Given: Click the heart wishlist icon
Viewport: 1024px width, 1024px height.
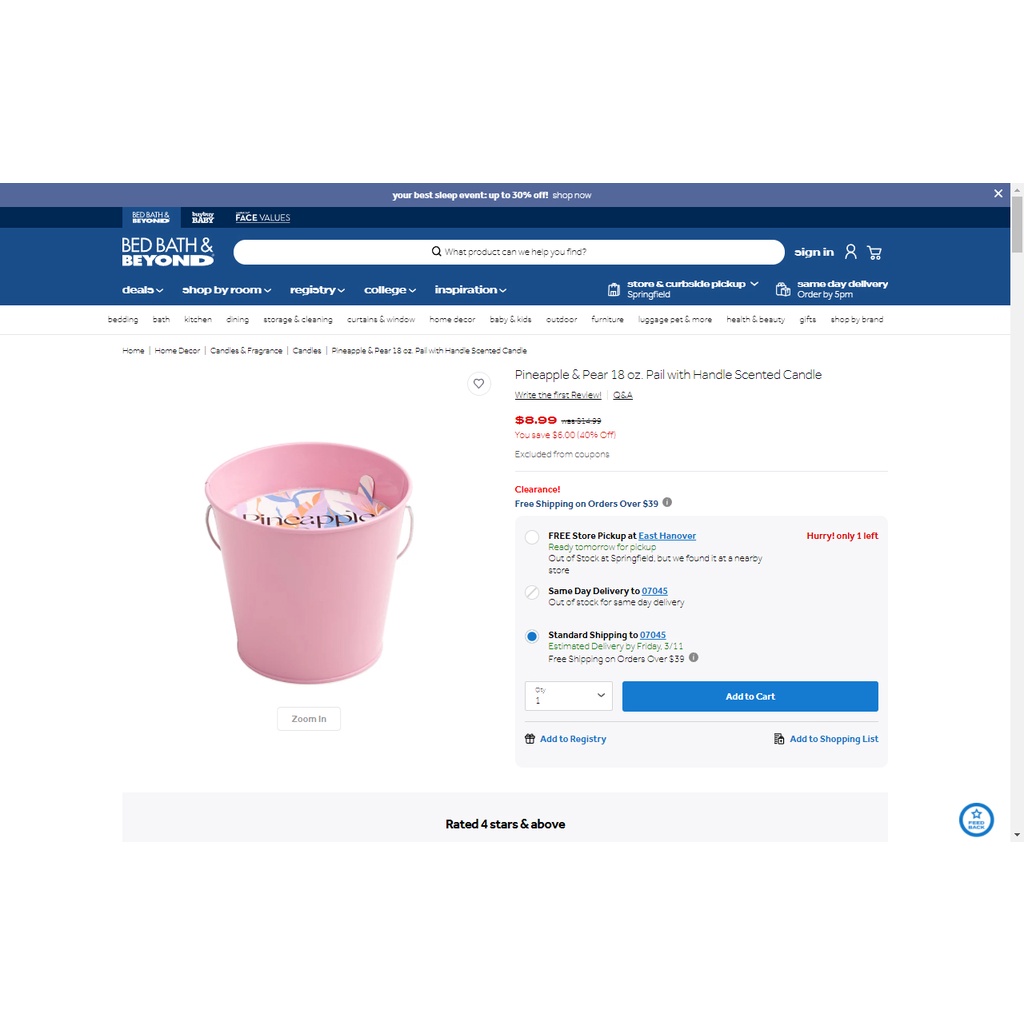Looking at the screenshot, I should tap(479, 383).
